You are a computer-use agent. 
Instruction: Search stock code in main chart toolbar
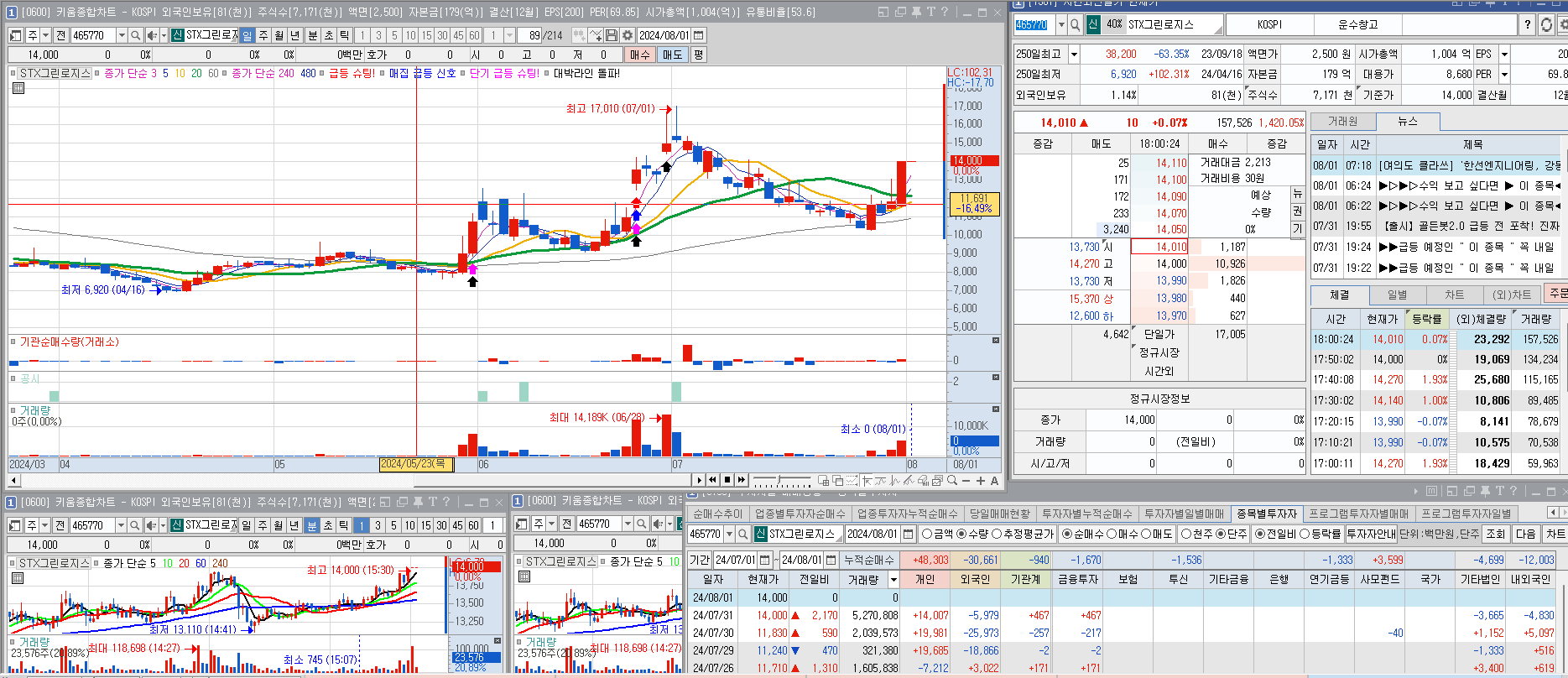click(135, 35)
